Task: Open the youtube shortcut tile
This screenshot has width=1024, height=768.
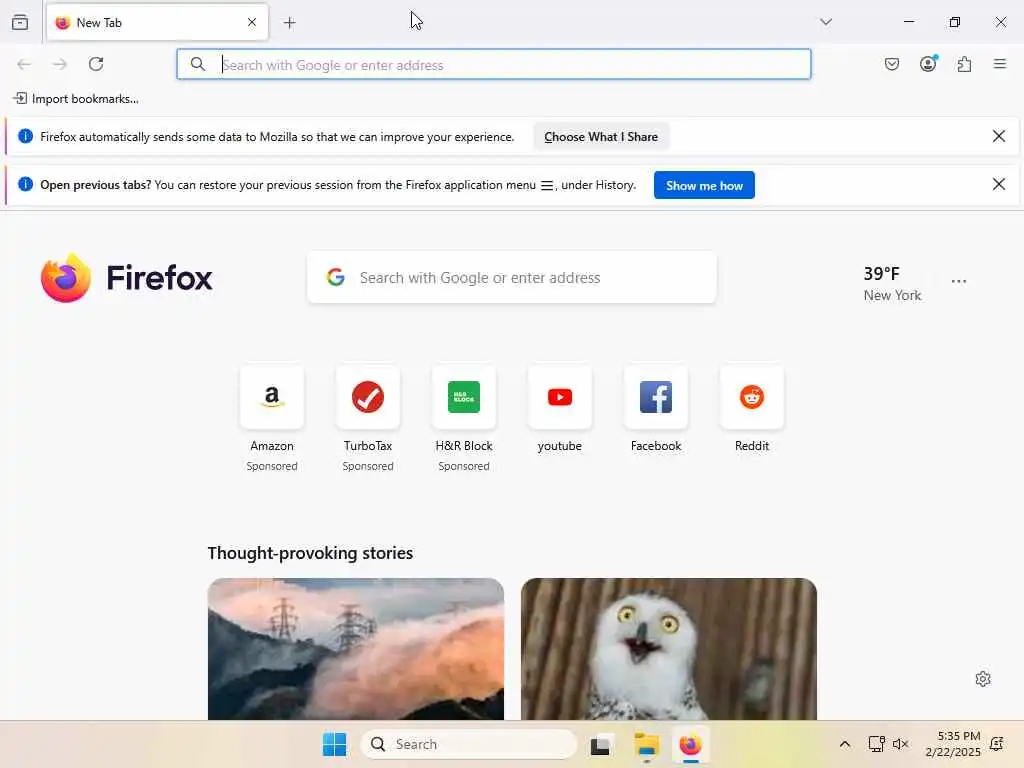Action: coord(560,397)
